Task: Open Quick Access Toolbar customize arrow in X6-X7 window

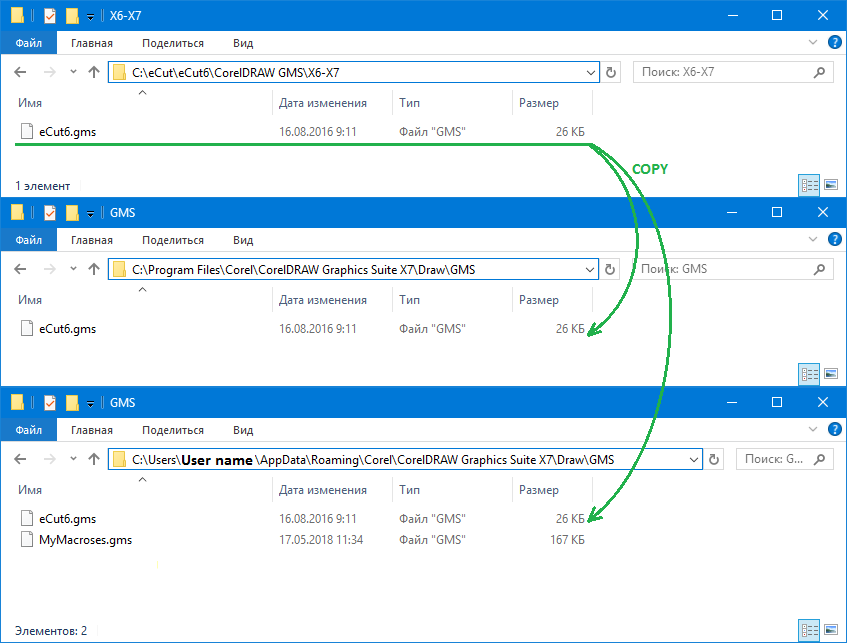Action: [90, 17]
